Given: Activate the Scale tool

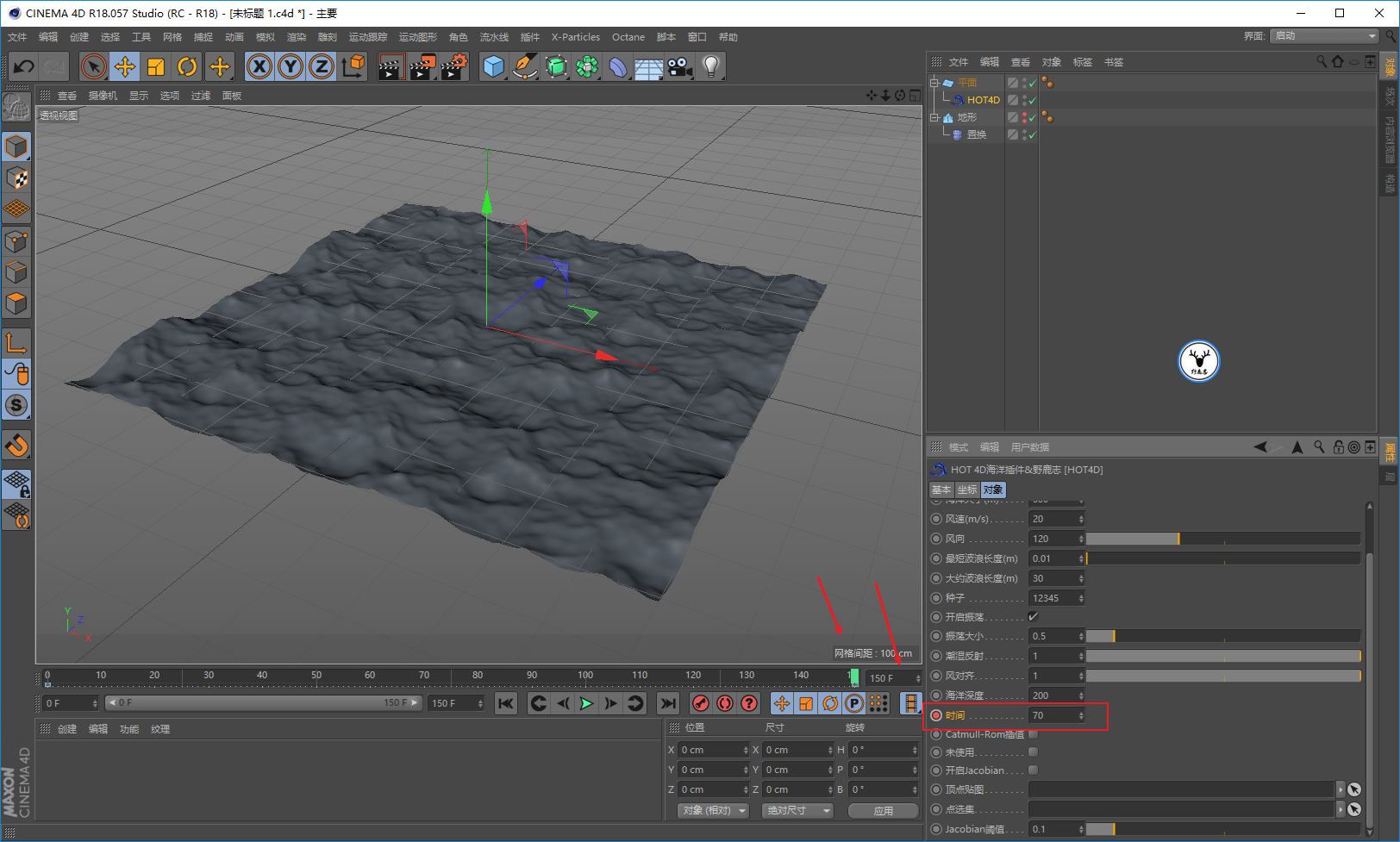Looking at the screenshot, I should (156, 66).
